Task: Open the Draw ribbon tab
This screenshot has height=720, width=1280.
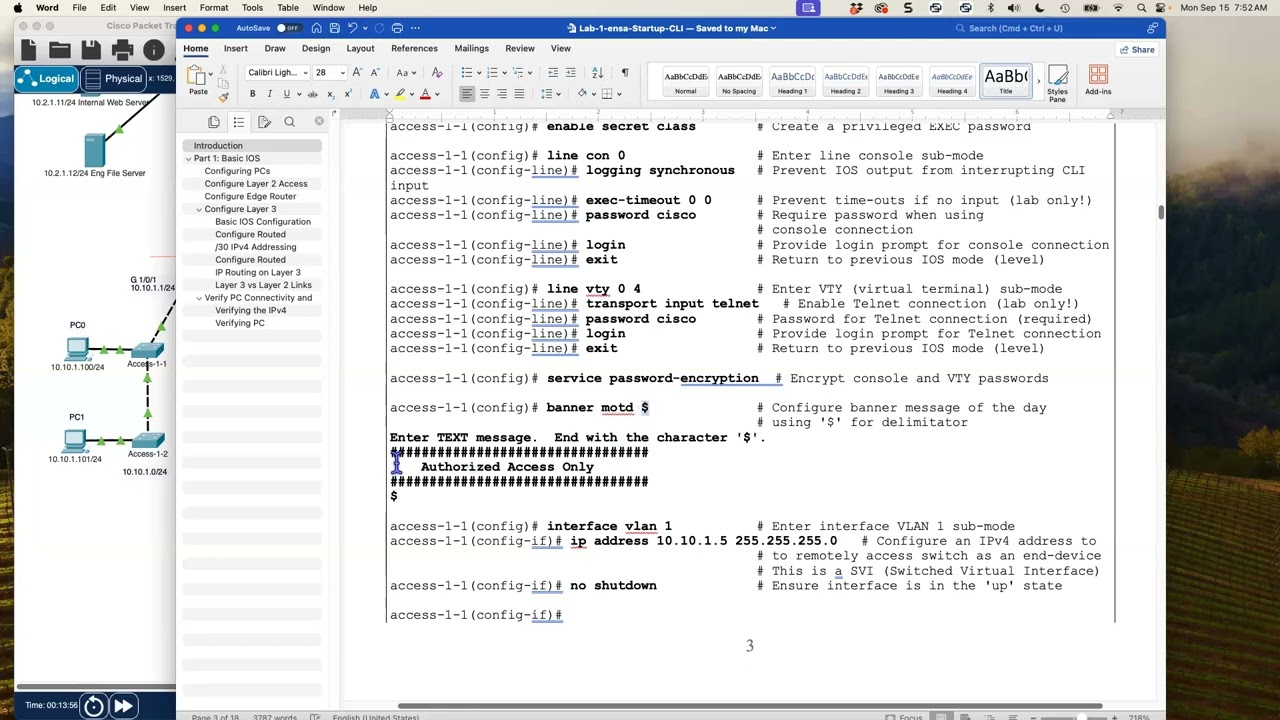Action: point(275,48)
